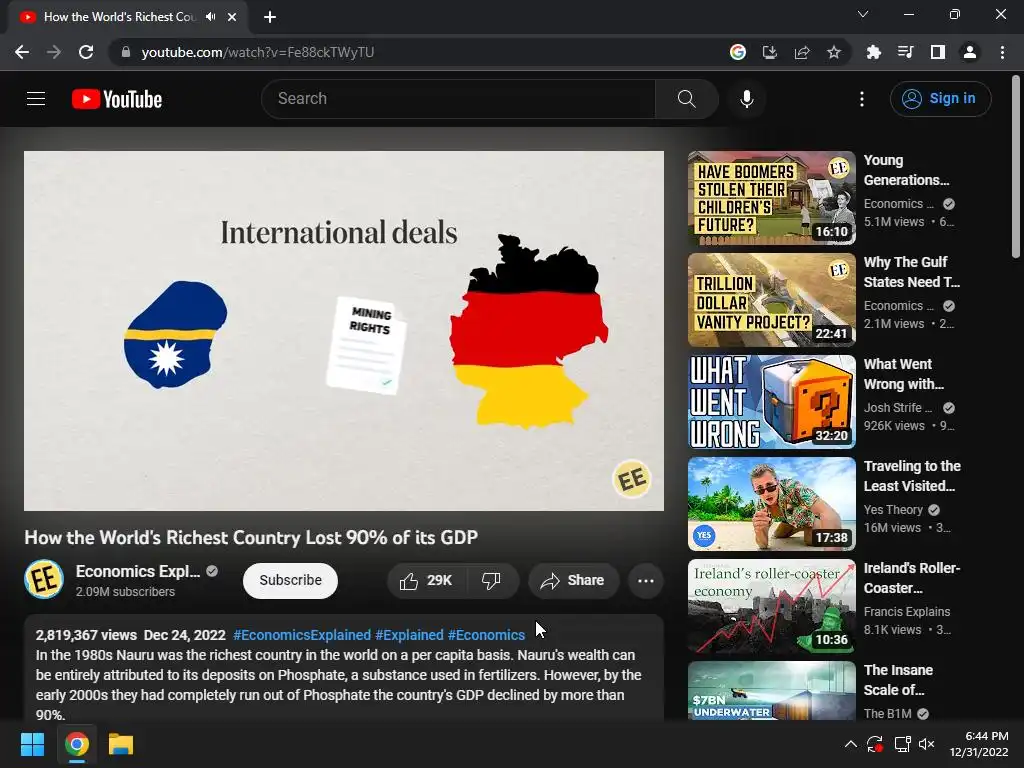Open 'Why The Gulf States Need T...' title
This screenshot has height=768, width=1024.
(912, 272)
